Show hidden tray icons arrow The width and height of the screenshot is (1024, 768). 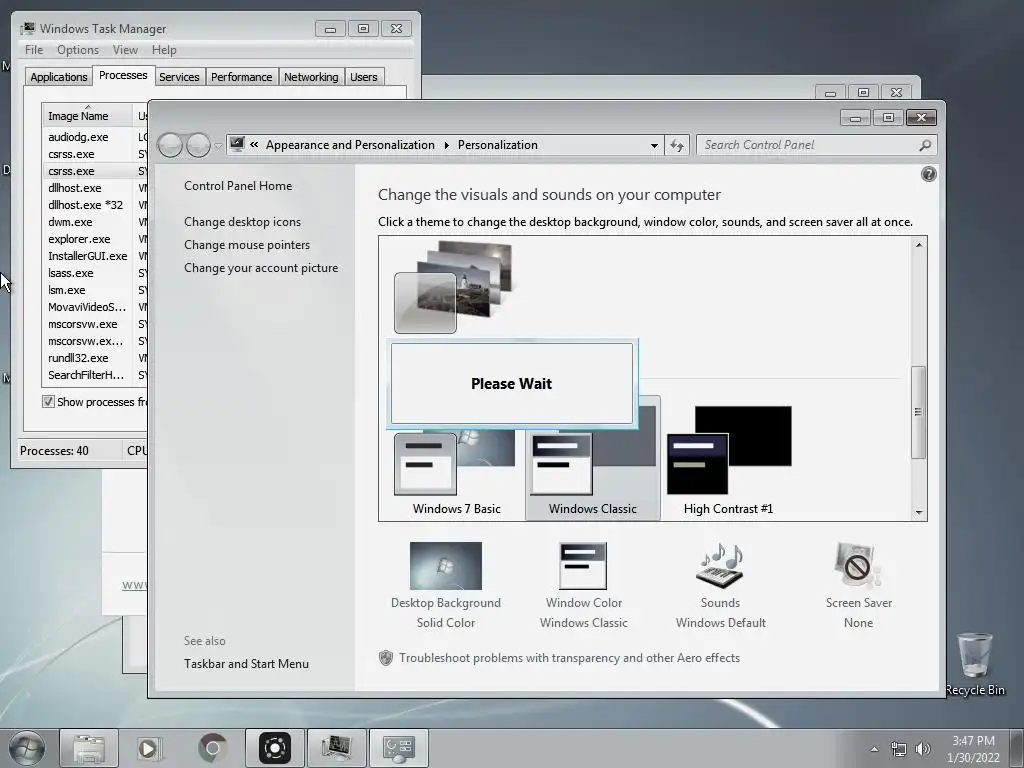(874, 748)
